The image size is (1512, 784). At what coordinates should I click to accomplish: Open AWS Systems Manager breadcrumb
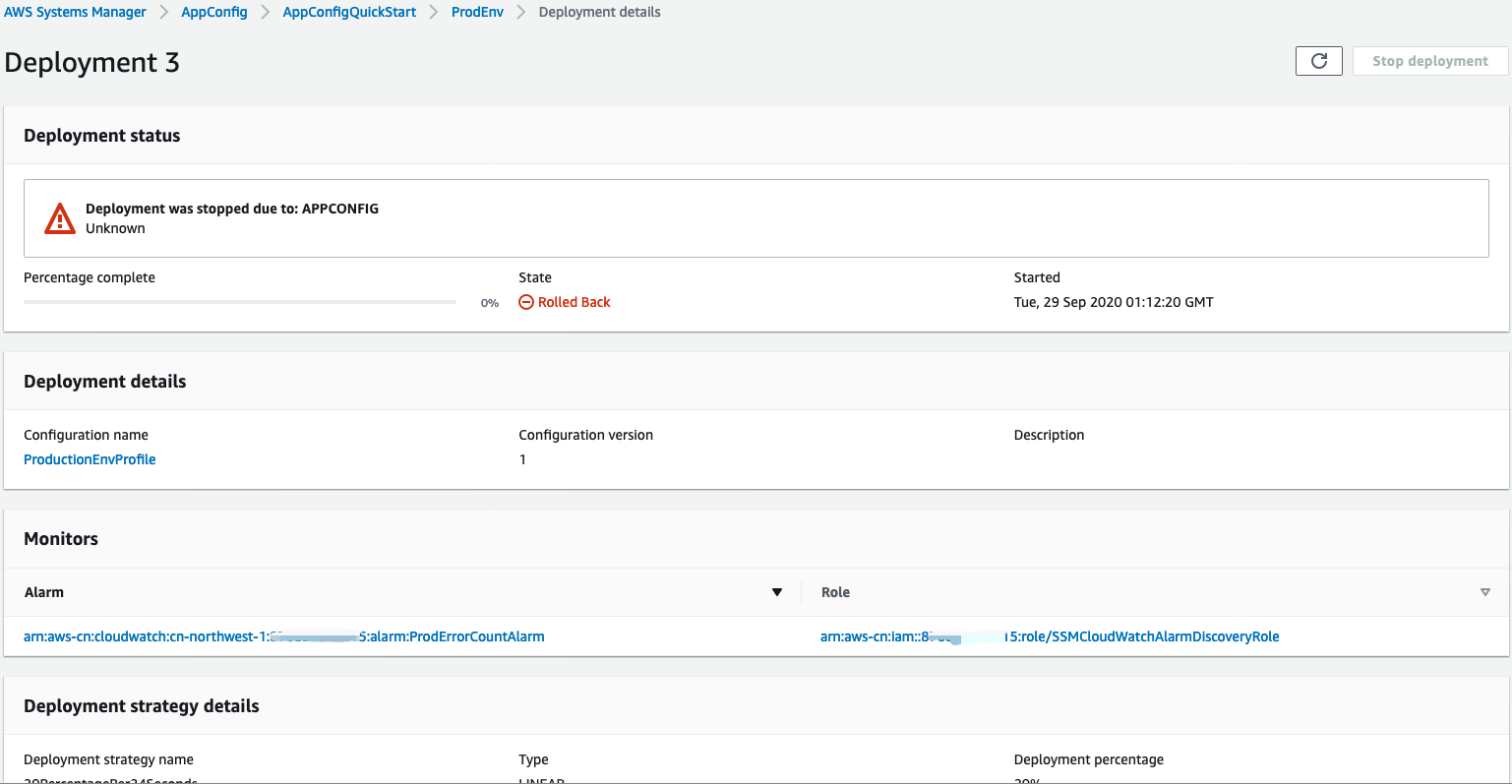click(76, 12)
